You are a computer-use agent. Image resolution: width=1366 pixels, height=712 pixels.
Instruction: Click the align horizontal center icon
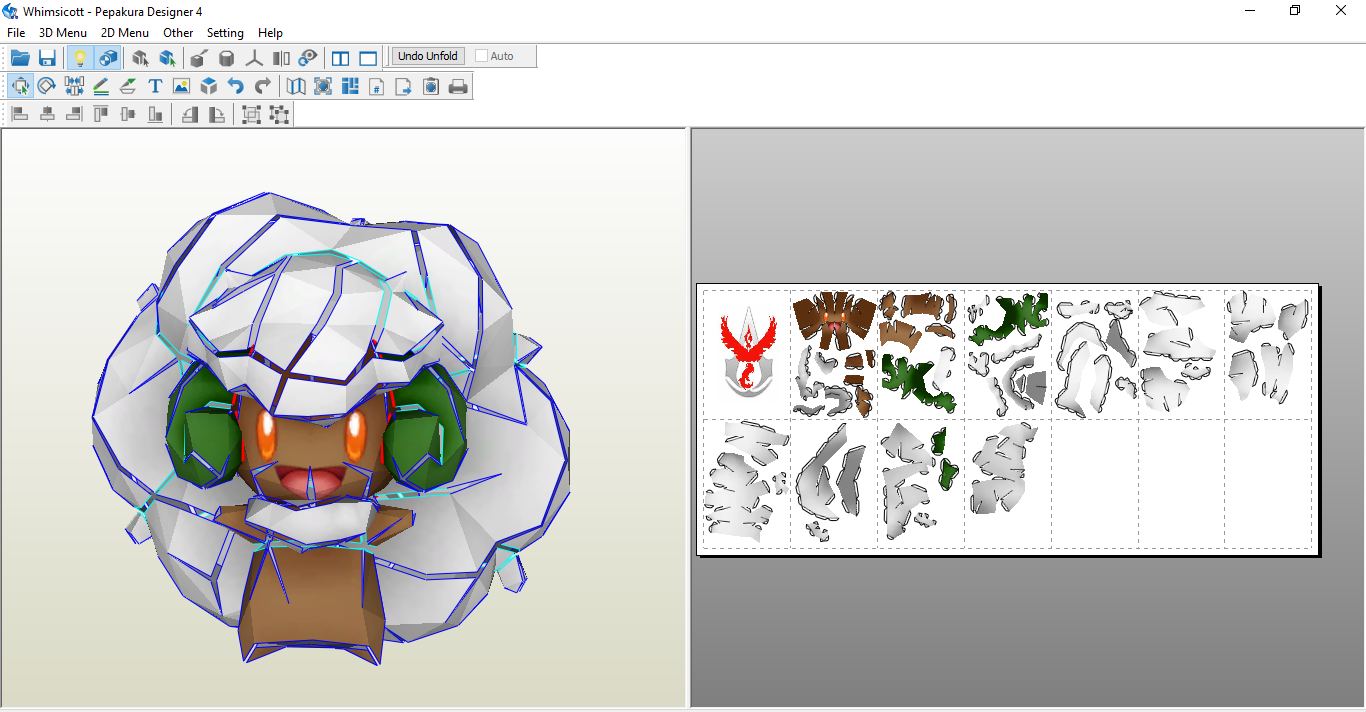(x=47, y=114)
